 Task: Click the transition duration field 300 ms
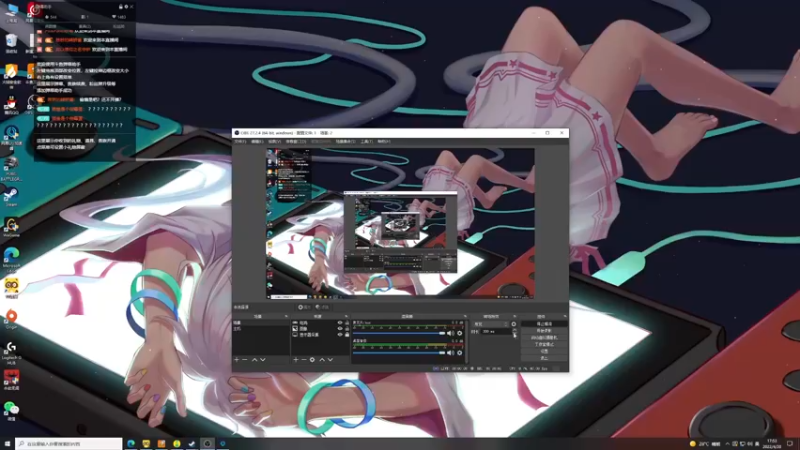(x=496, y=332)
